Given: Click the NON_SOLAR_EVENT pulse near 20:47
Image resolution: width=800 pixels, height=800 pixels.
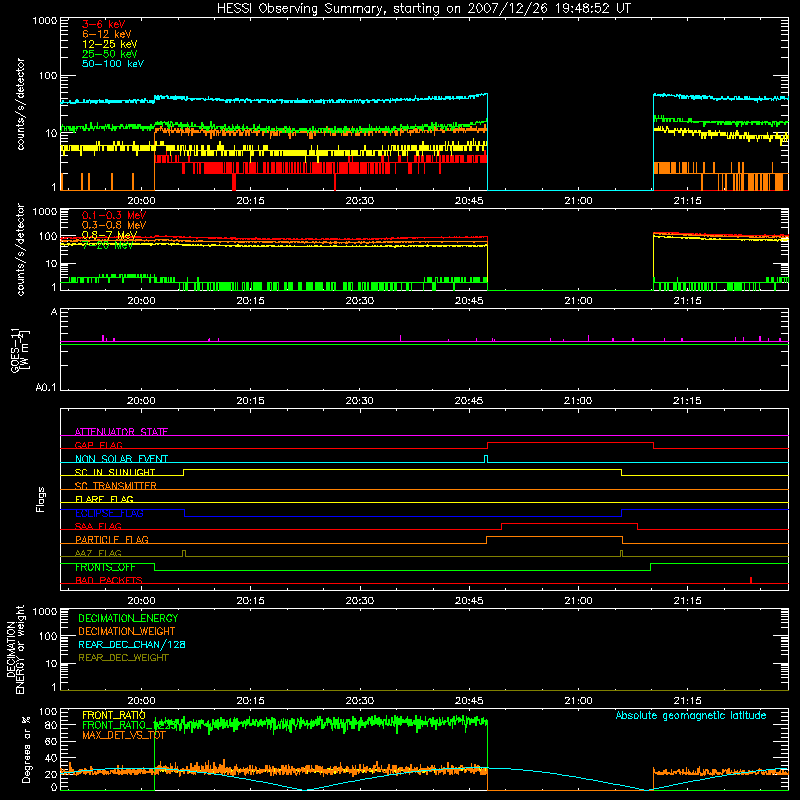Looking at the screenshot, I should pyautogui.click(x=486, y=459).
